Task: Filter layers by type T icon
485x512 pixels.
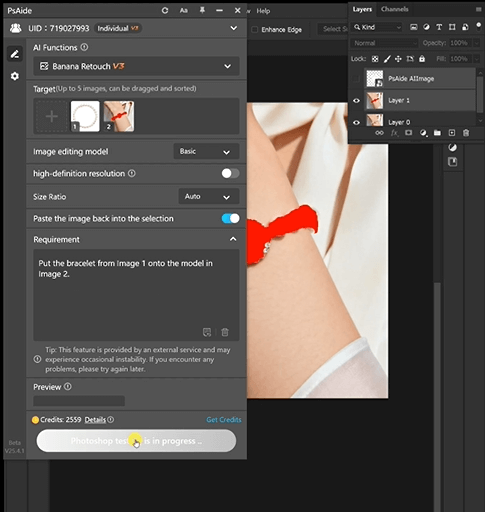Action: (439, 27)
